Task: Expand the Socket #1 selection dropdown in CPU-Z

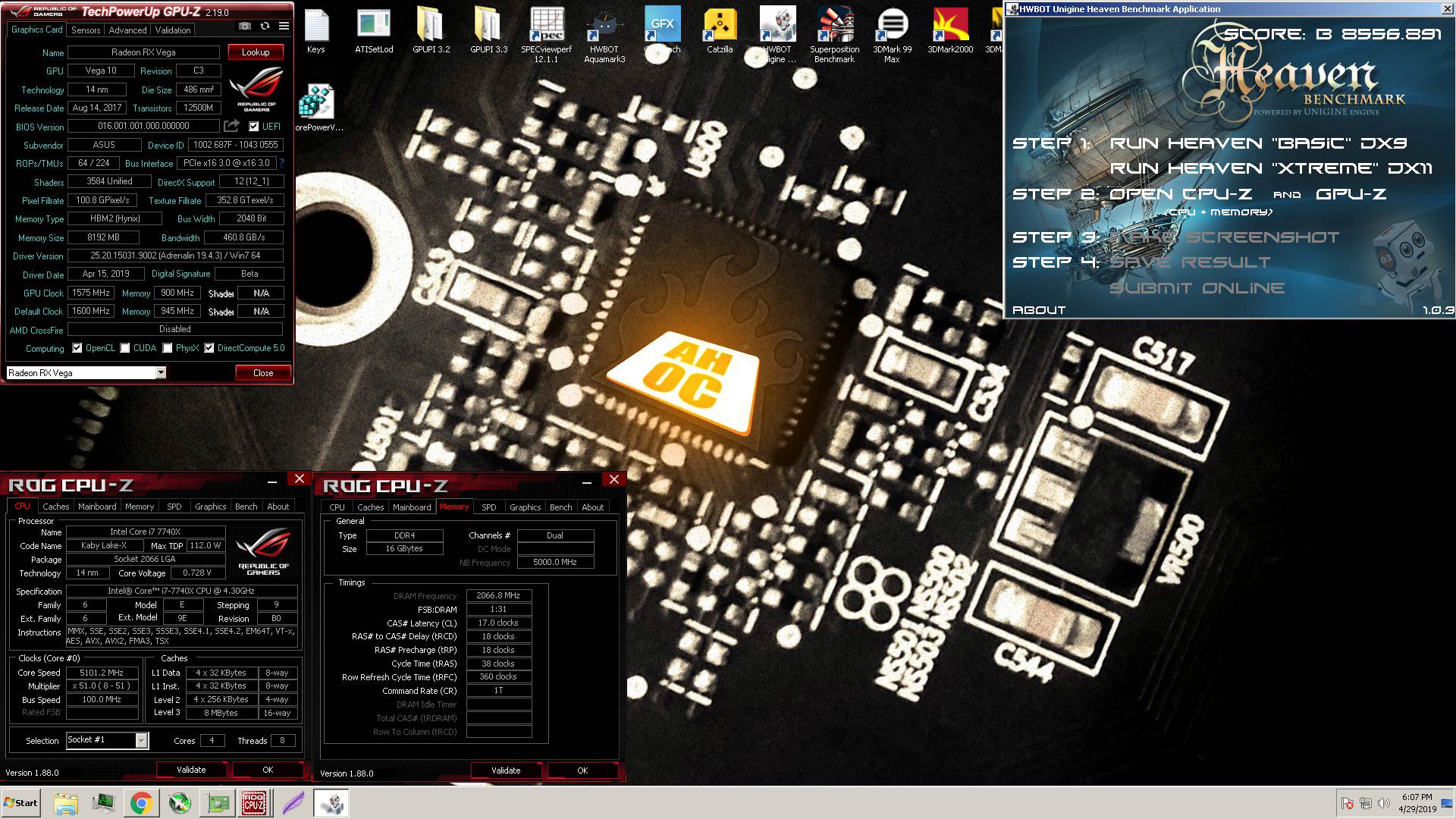Action: pos(141,740)
